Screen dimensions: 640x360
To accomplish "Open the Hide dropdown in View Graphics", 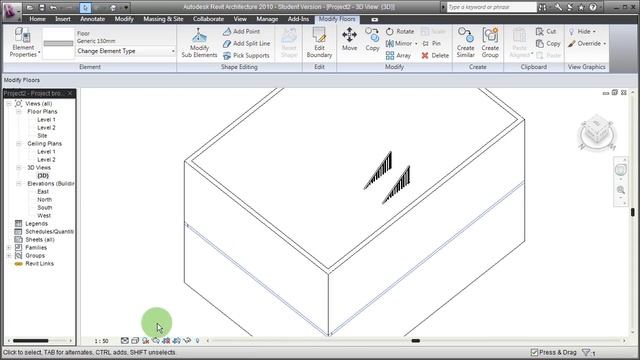I will click(582, 31).
